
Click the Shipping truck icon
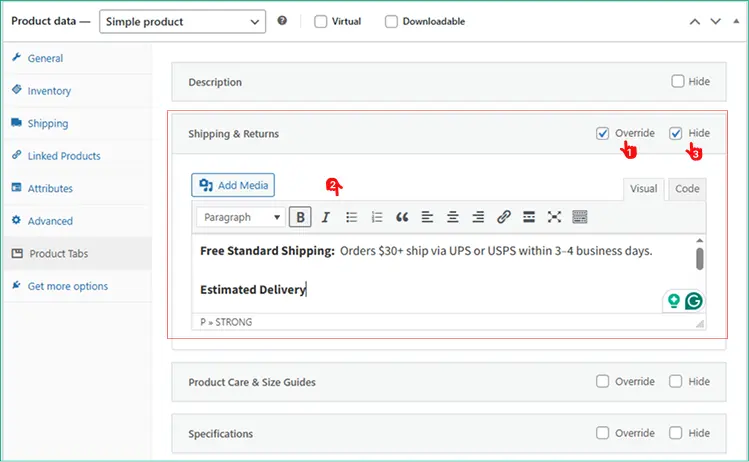coord(17,122)
